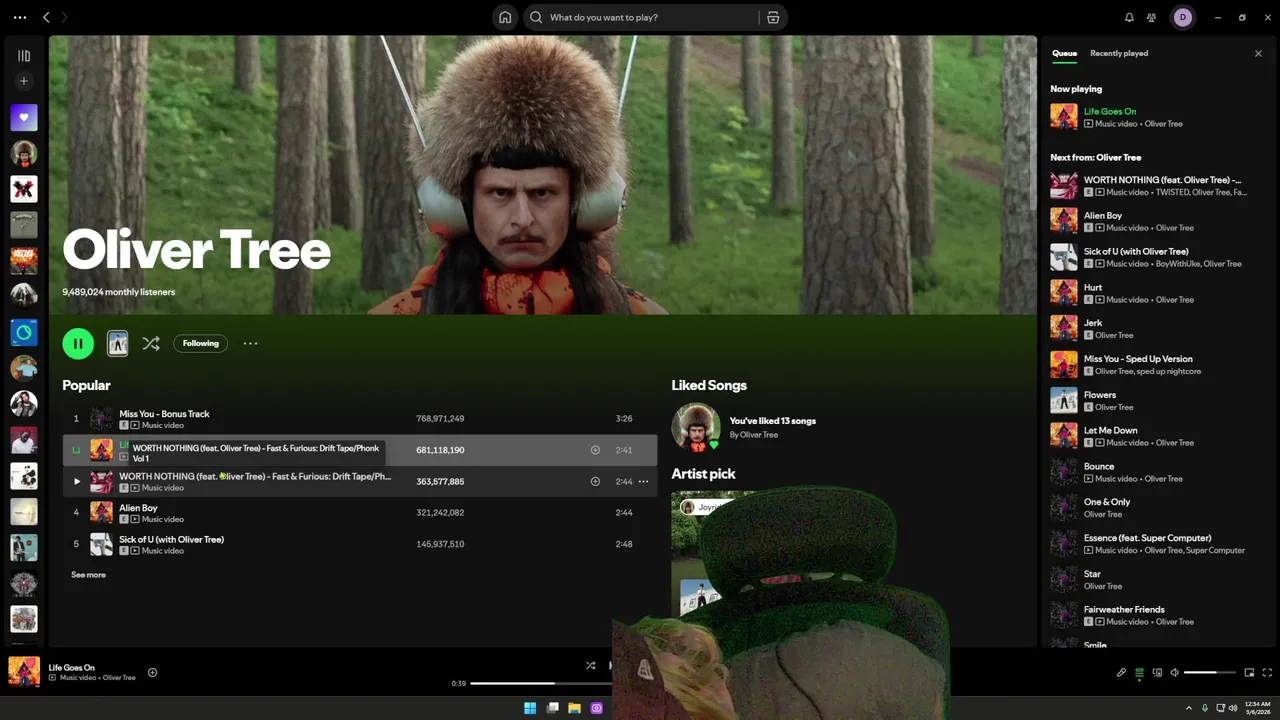Expand popular tracks with See more
The width and height of the screenshot is (1280, 720).
[x=88, y=575]
